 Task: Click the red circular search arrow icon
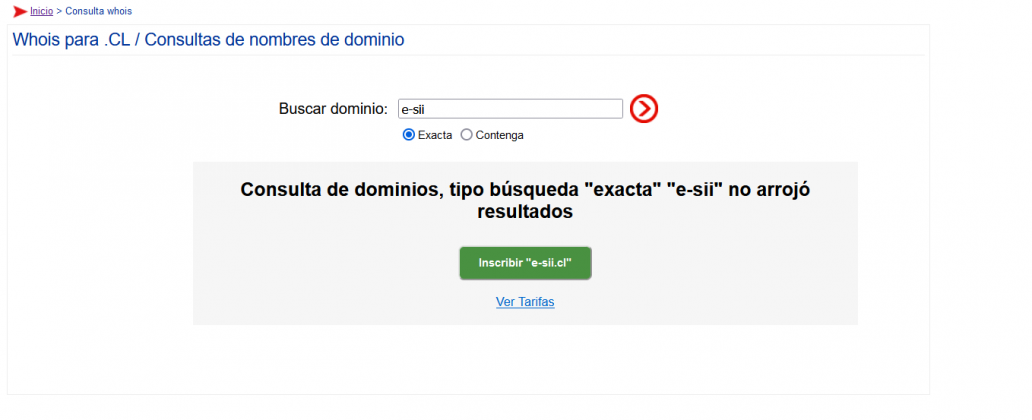coord(644,109)
